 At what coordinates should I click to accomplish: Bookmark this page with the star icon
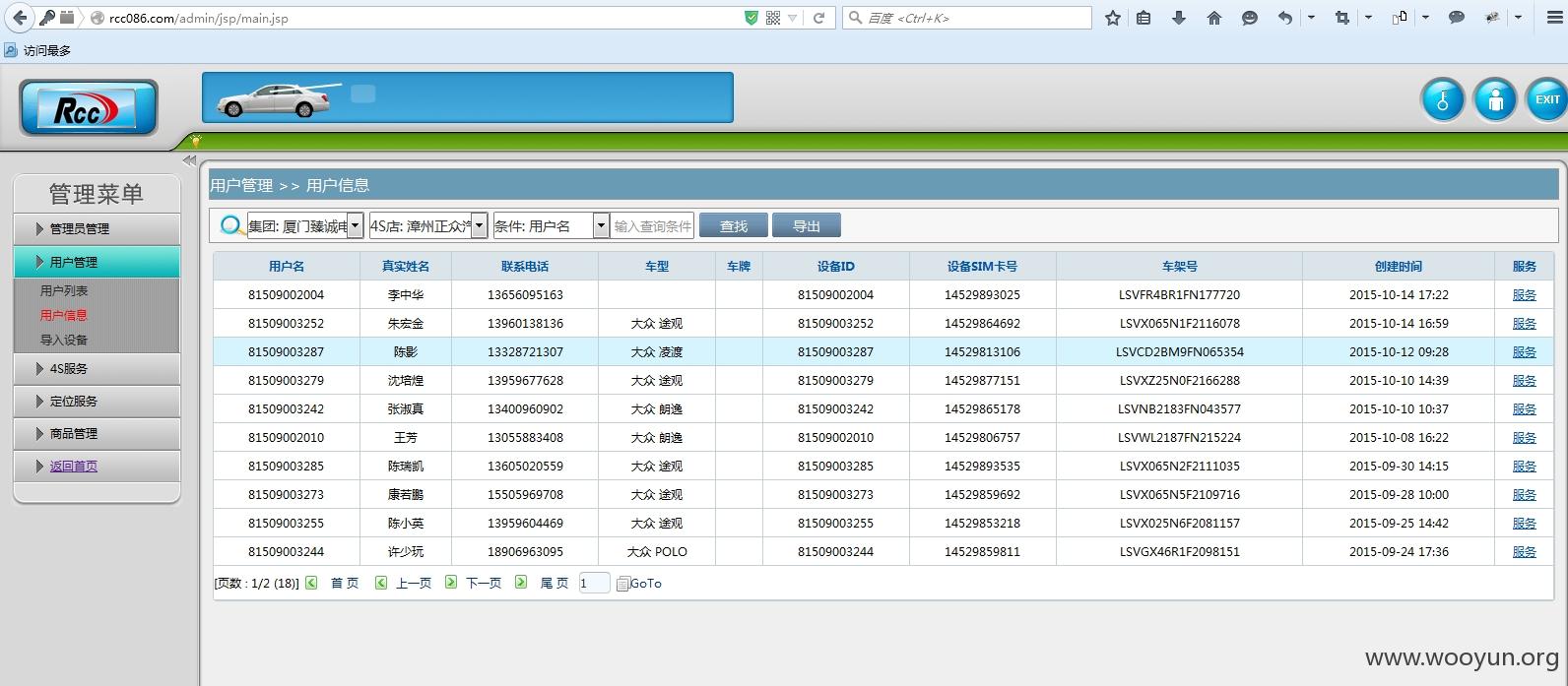1113,18
